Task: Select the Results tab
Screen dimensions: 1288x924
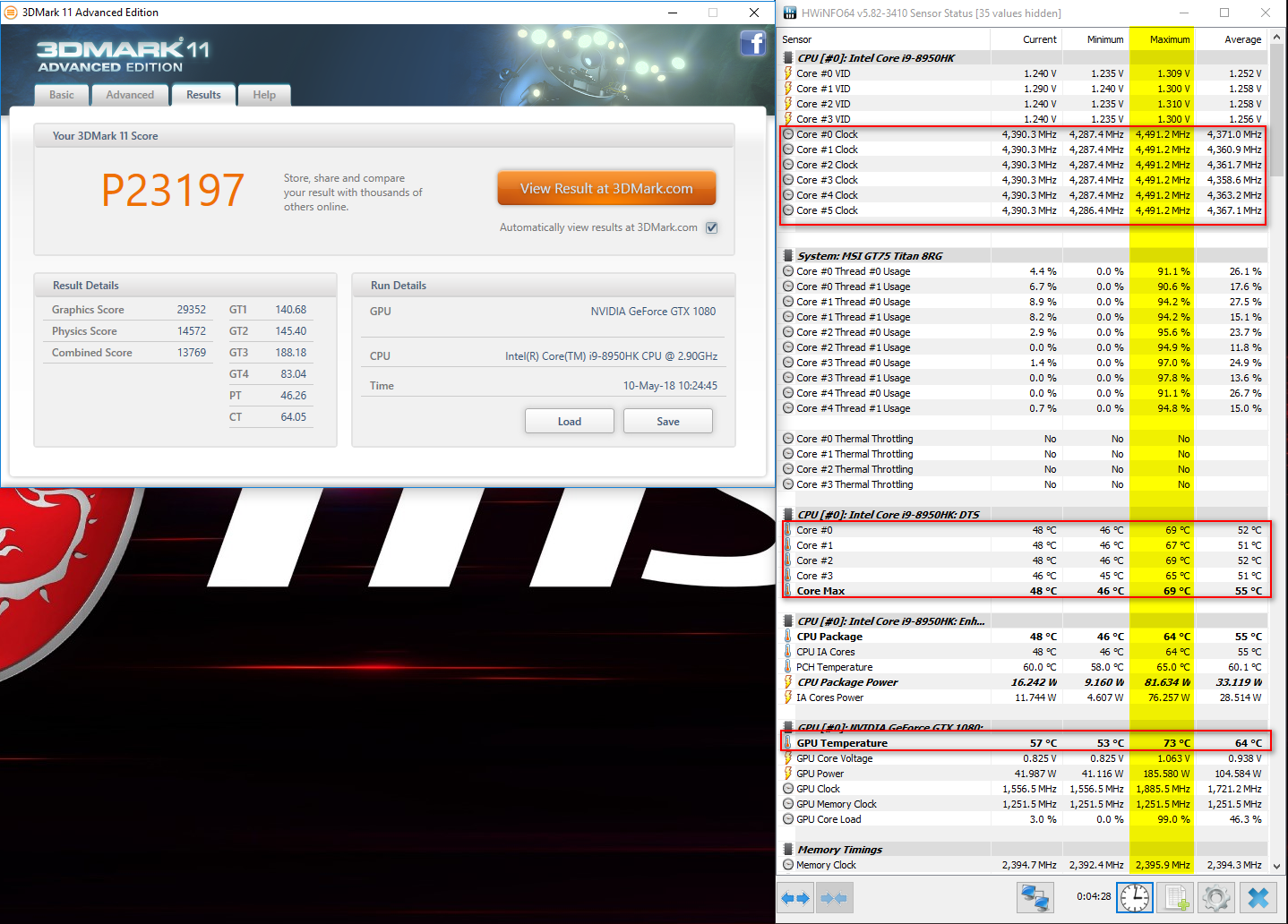Action: (x=203, y=95)
